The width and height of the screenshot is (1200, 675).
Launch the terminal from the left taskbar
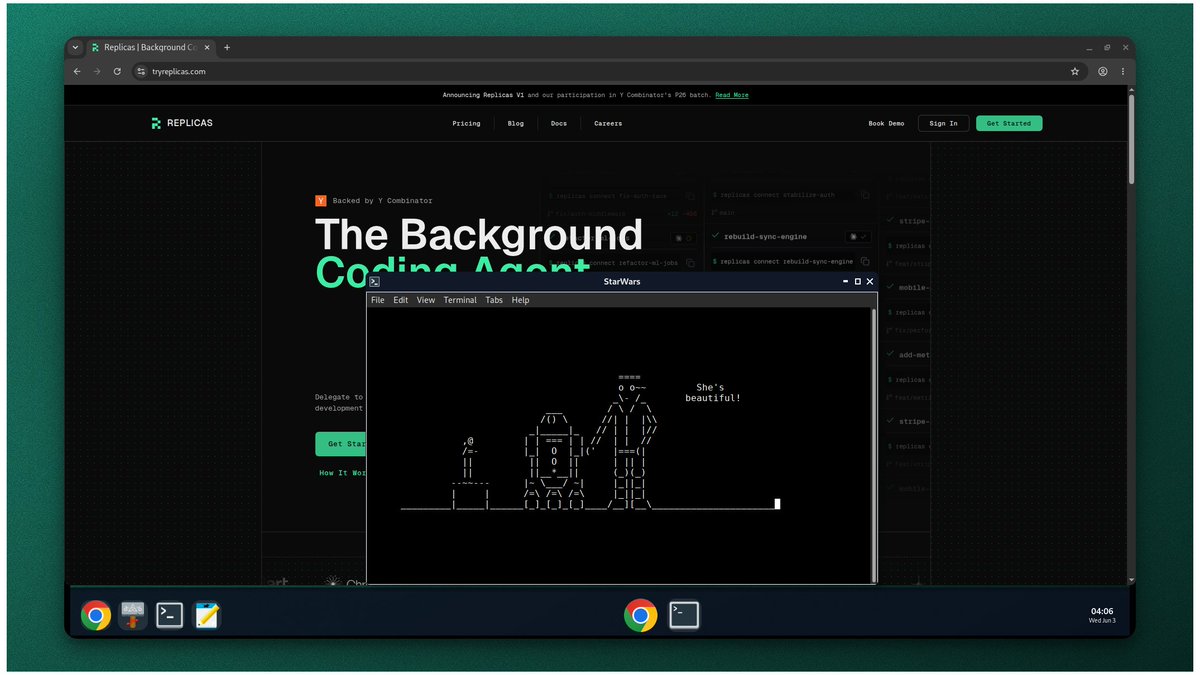[170, 615]
